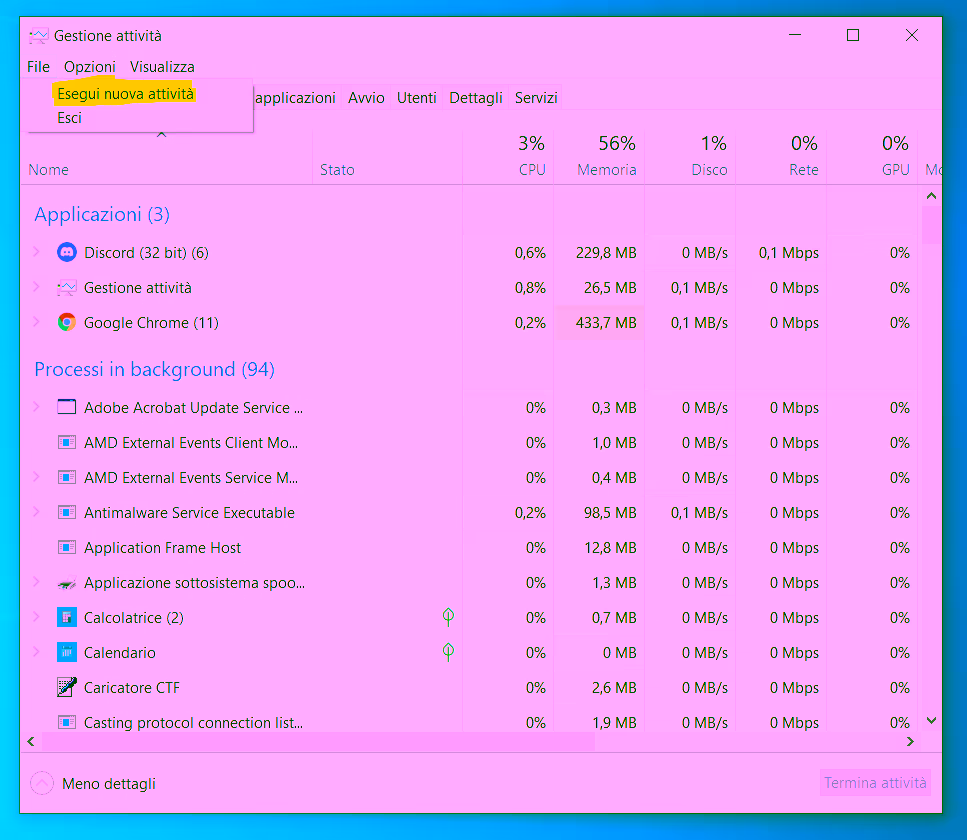Screen dimensions: 967x840
Task: Choose Esci in the File menu
Action: point(70,118)
